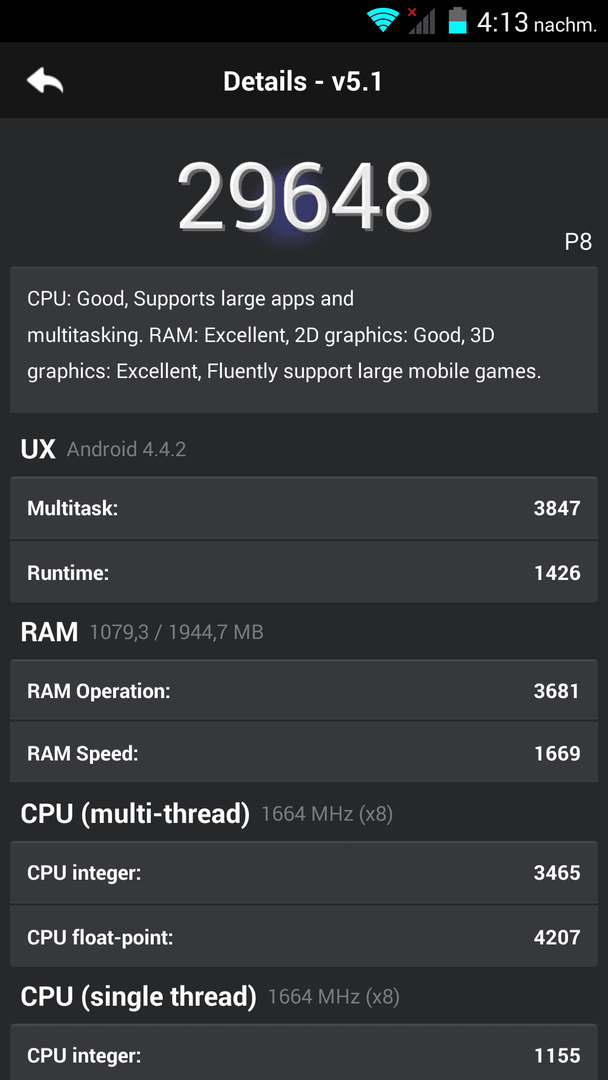Tap single thread CPU integer row
Image resolution: width=608 pixels, height=1080 pixels.
304,1055
